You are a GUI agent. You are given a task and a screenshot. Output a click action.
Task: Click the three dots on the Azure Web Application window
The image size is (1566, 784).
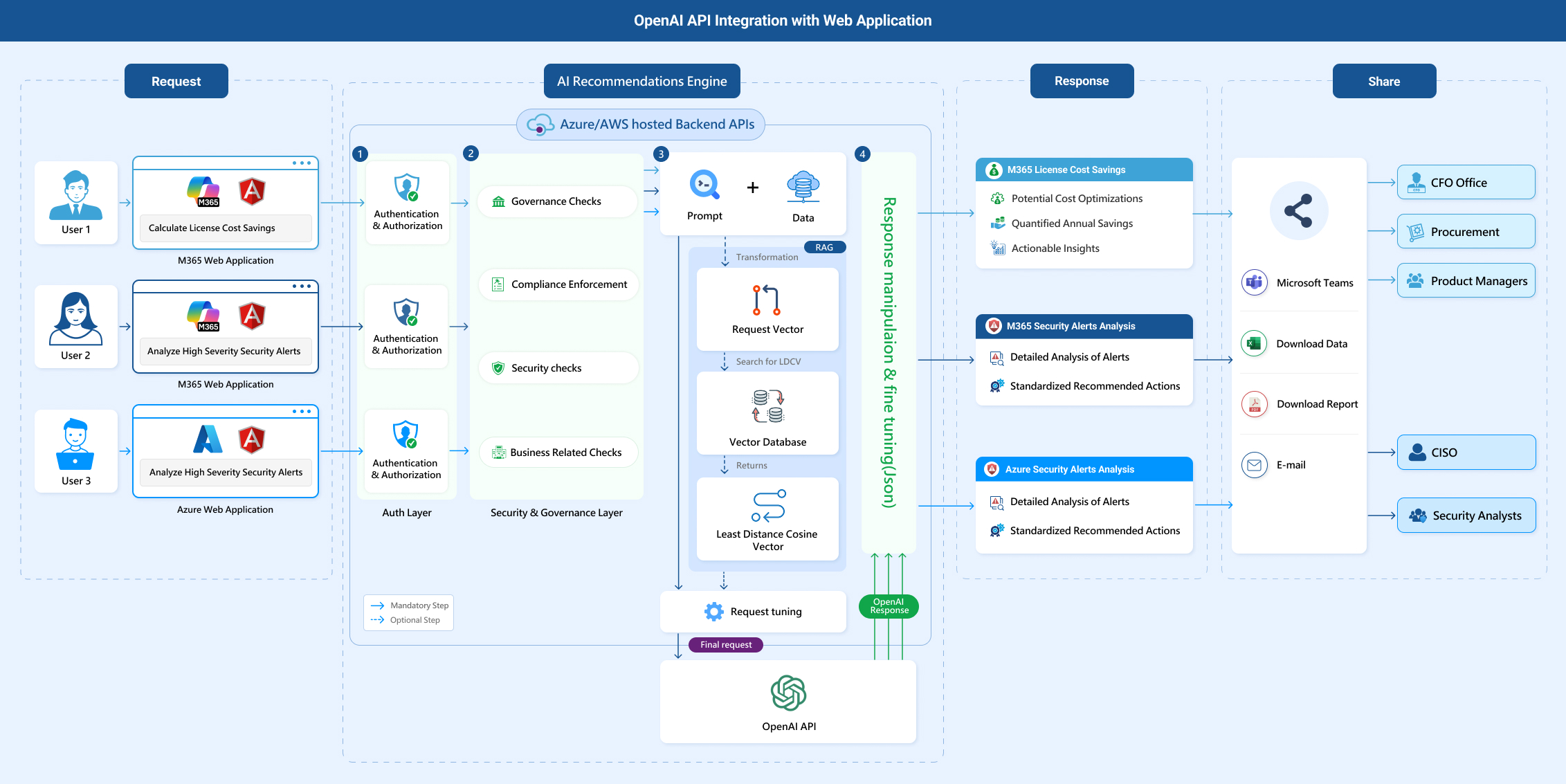pos(302,411)
